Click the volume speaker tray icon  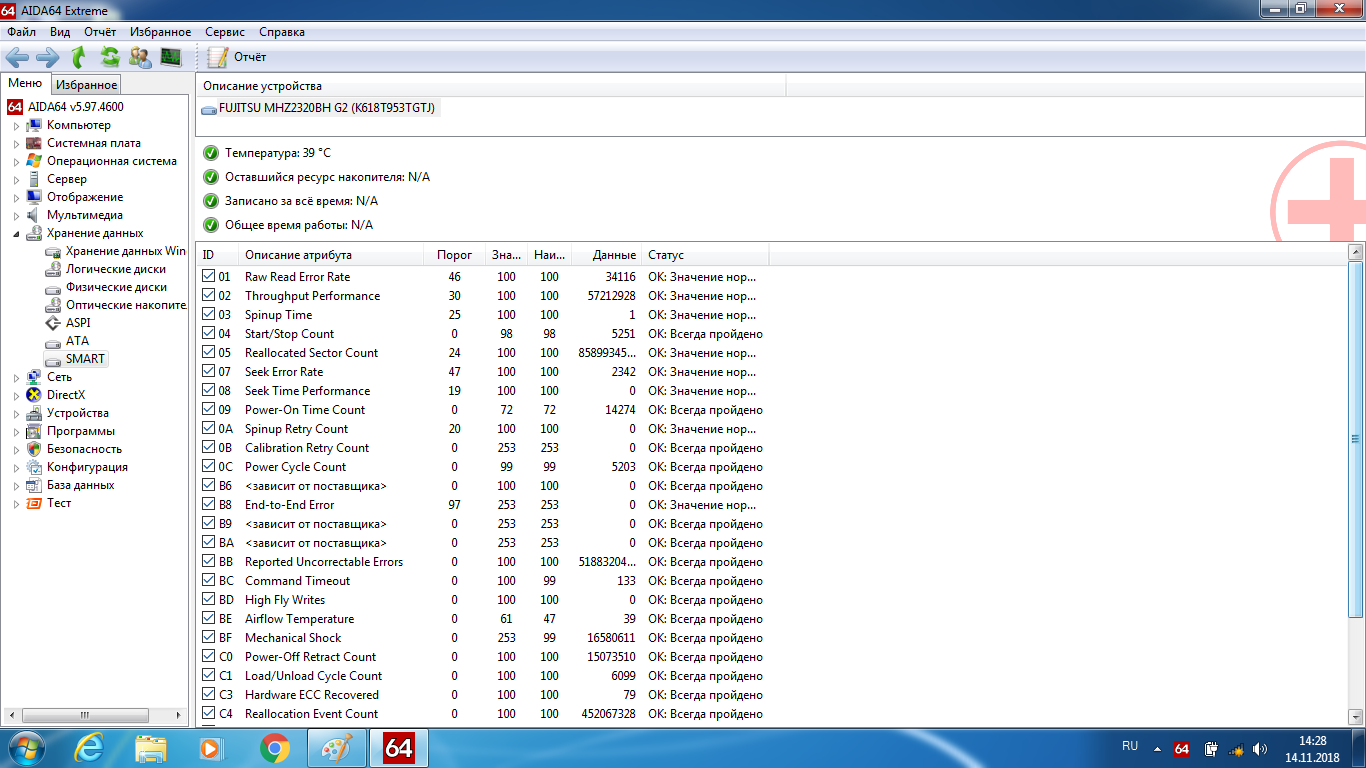tap(1260, 748)
